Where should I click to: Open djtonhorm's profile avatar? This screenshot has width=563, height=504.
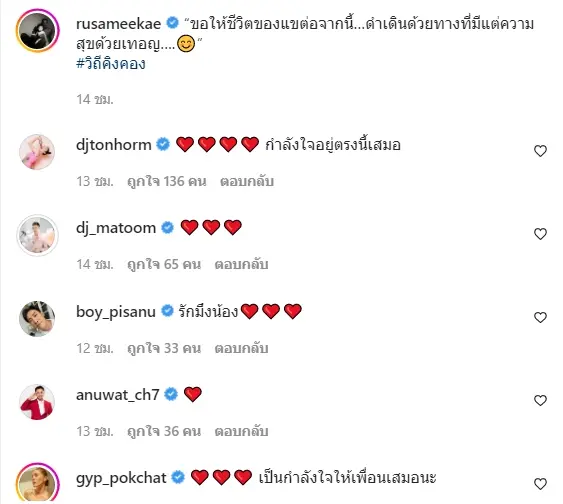pos(37,151)
